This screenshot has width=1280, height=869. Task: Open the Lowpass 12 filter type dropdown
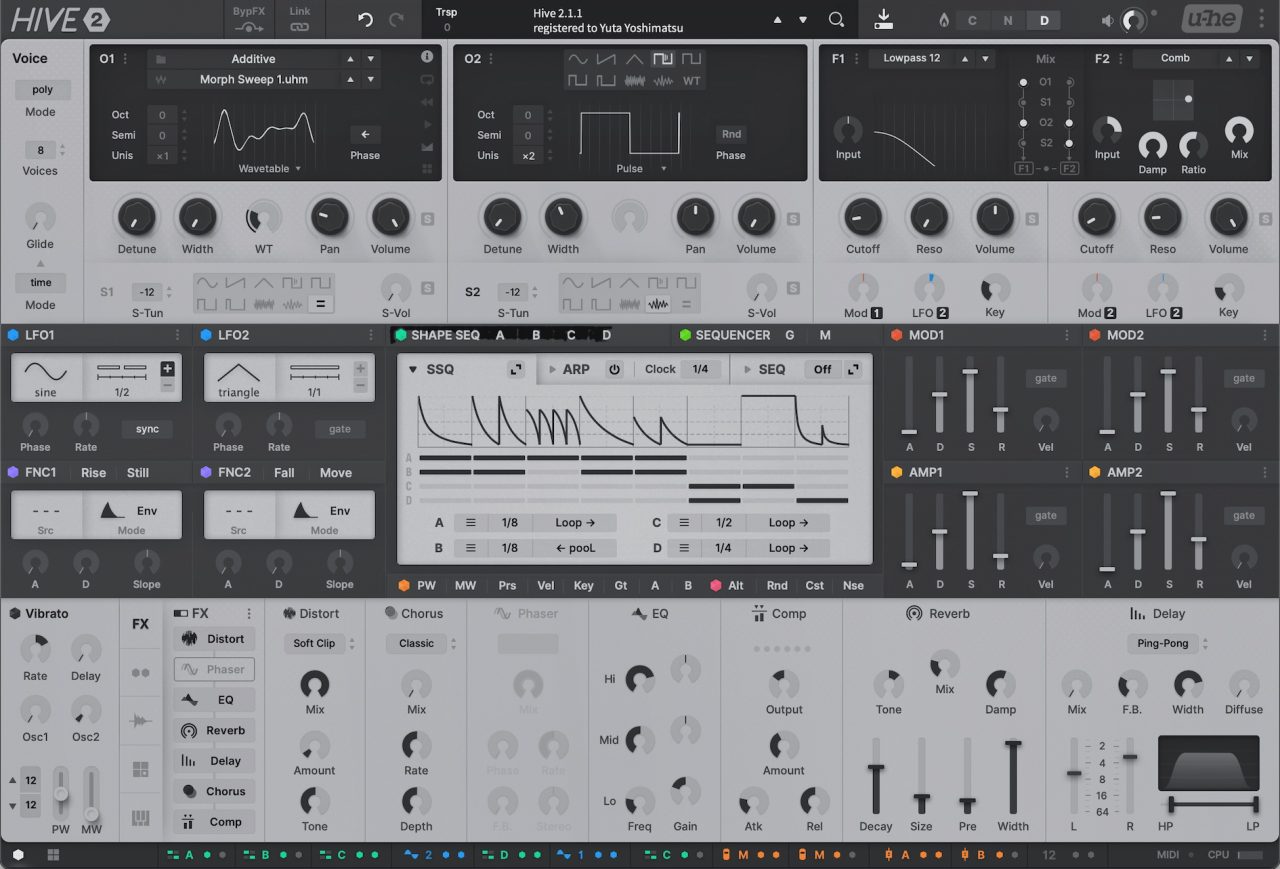click(x=911, y=59)
